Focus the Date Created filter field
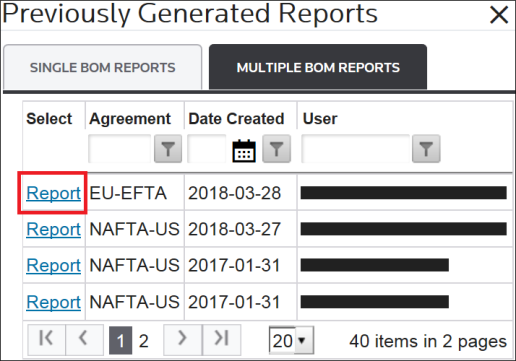 [x=207, y=149]
